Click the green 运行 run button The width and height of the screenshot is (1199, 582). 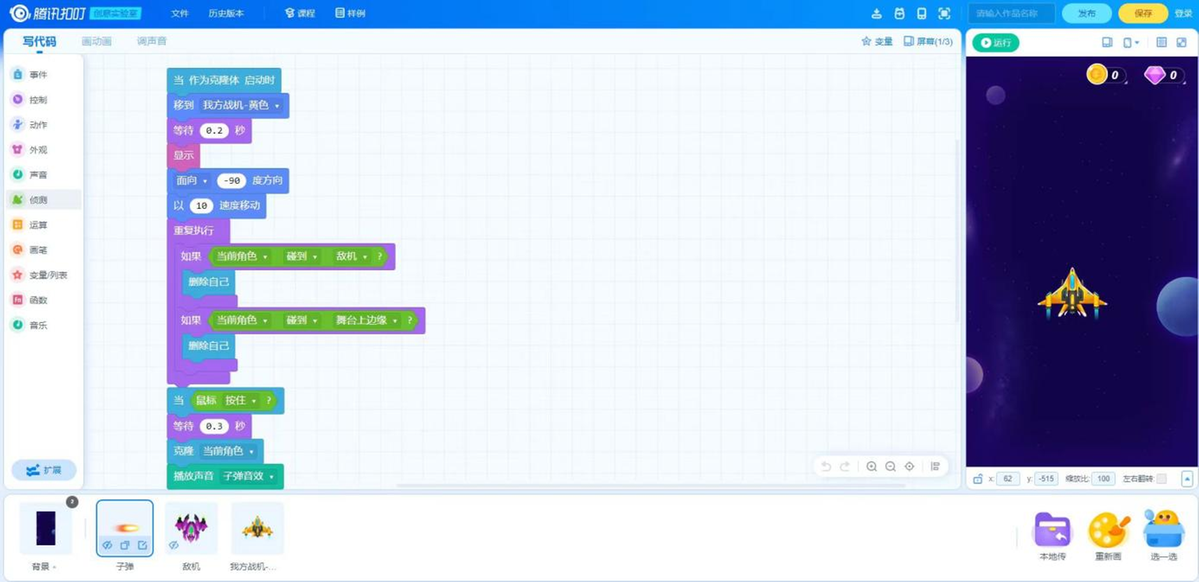(x=996, y=43)
